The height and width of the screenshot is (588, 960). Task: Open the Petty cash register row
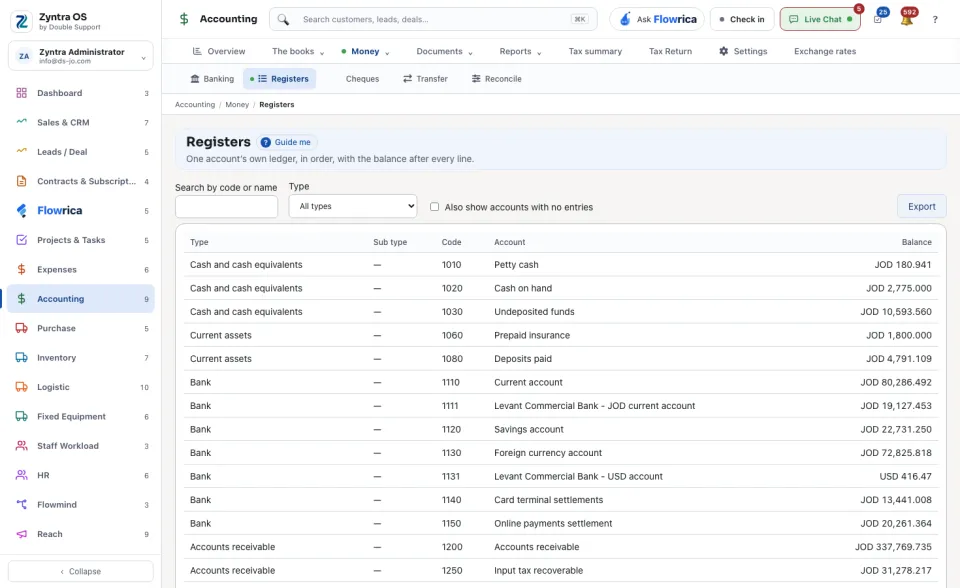[x=561, y=265]
